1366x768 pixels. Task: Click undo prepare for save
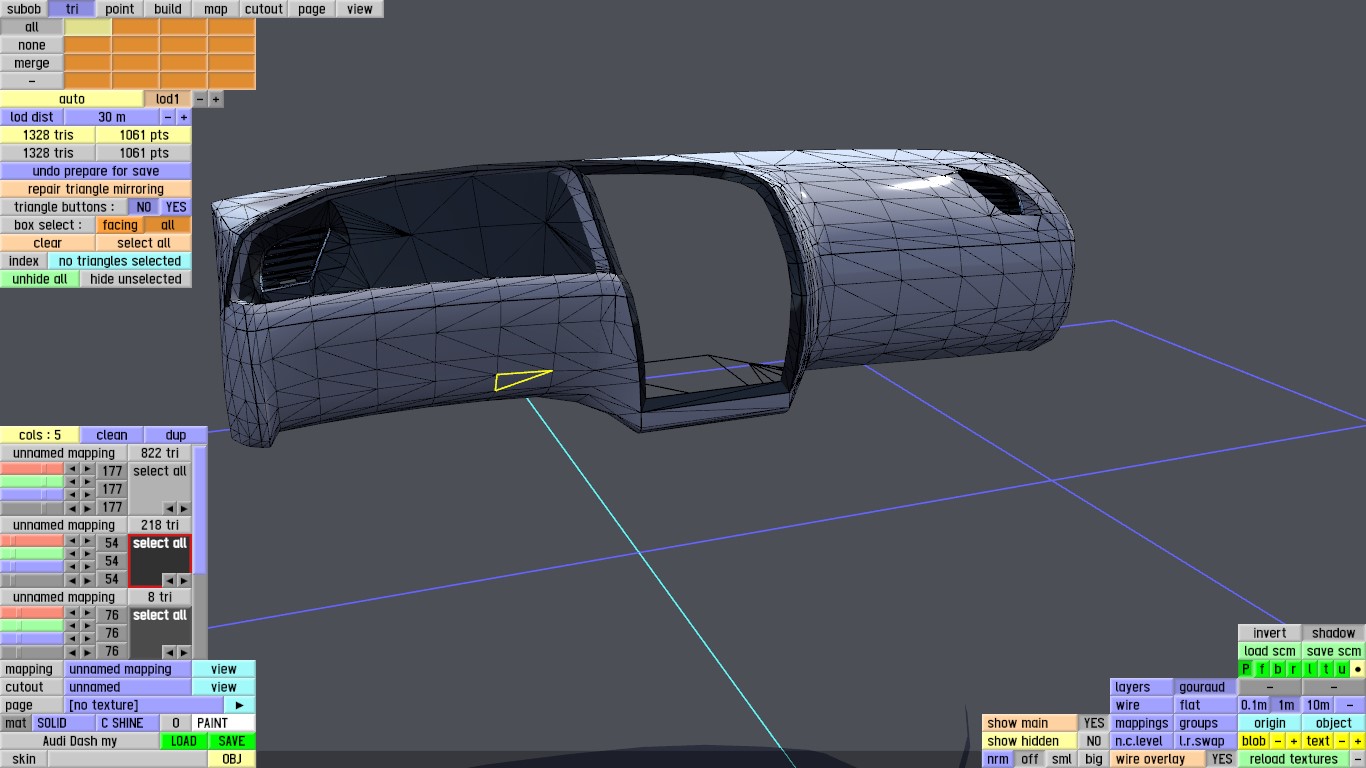coord(96,171)
